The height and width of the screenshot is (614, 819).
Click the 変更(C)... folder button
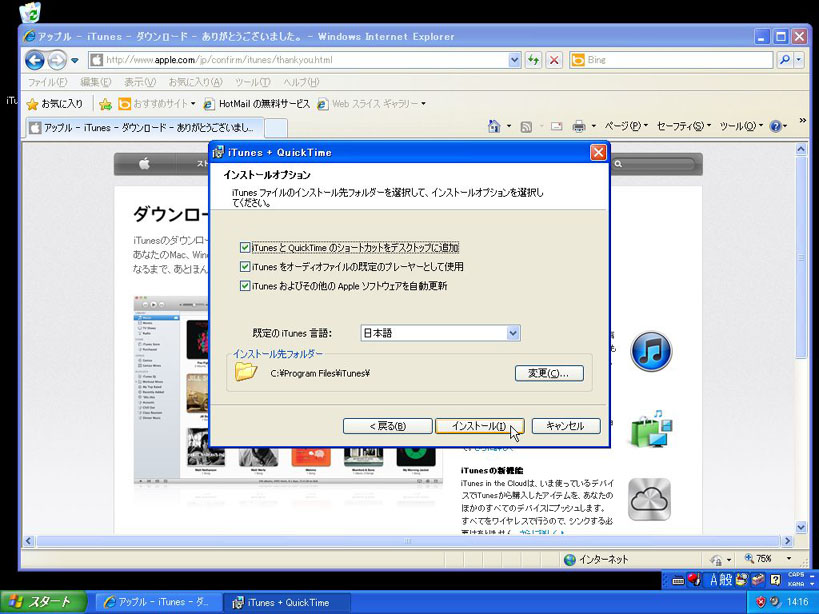coord(549,373)
